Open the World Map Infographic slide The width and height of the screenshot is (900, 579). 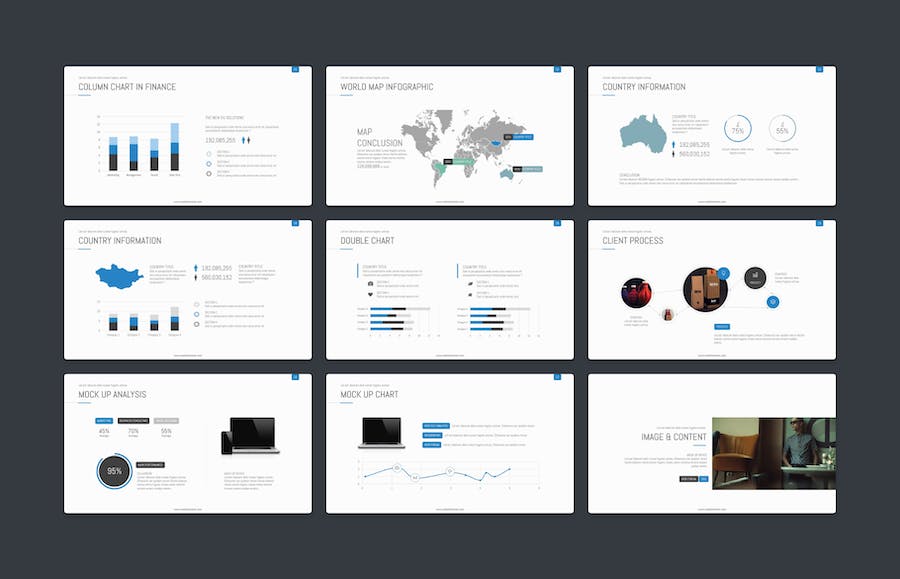(450, 136)
